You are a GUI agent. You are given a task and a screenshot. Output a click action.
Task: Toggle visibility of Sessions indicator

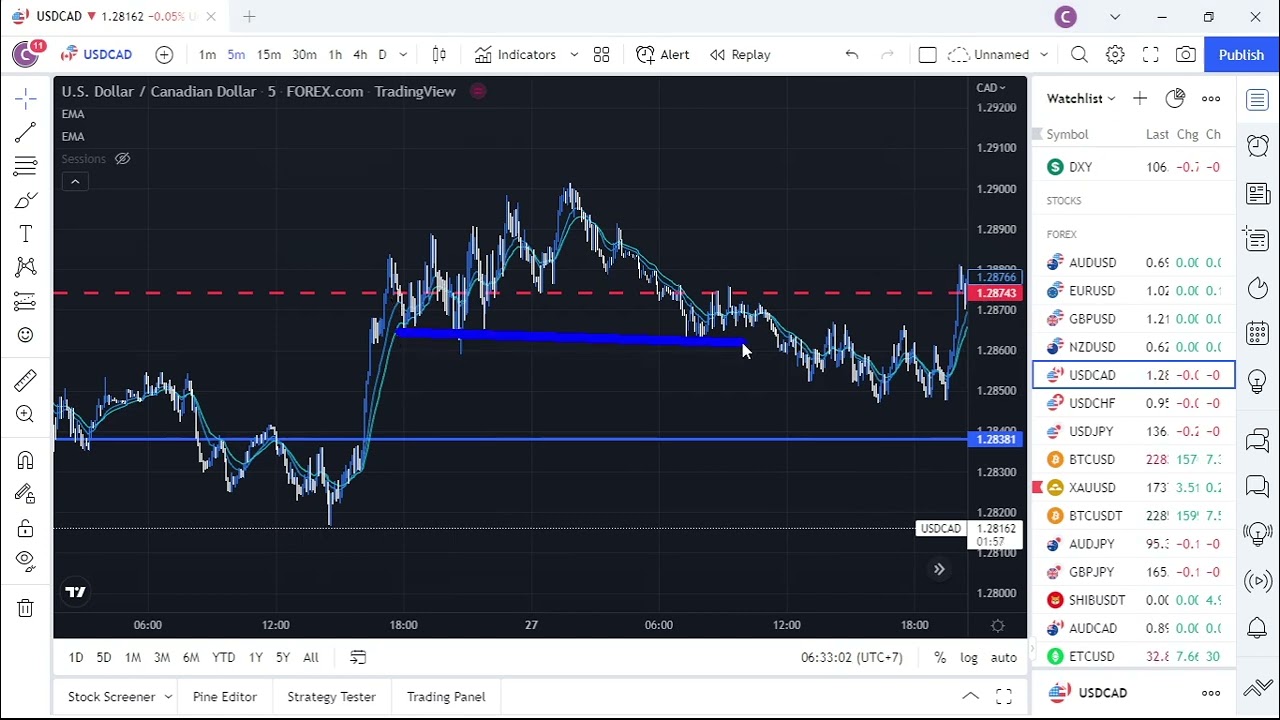[x=122, y=159]
